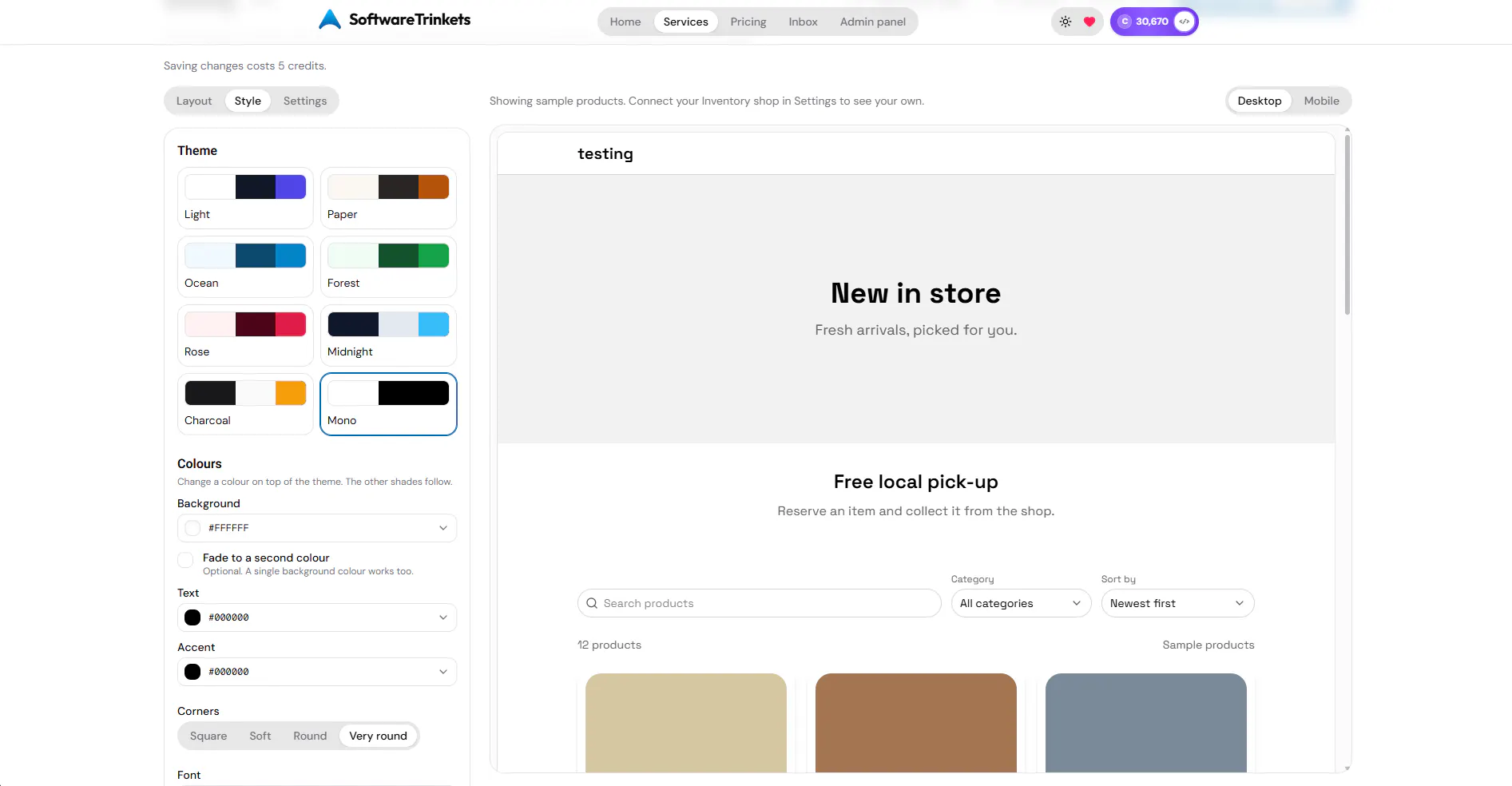Select Square corners

coord(208,736)
